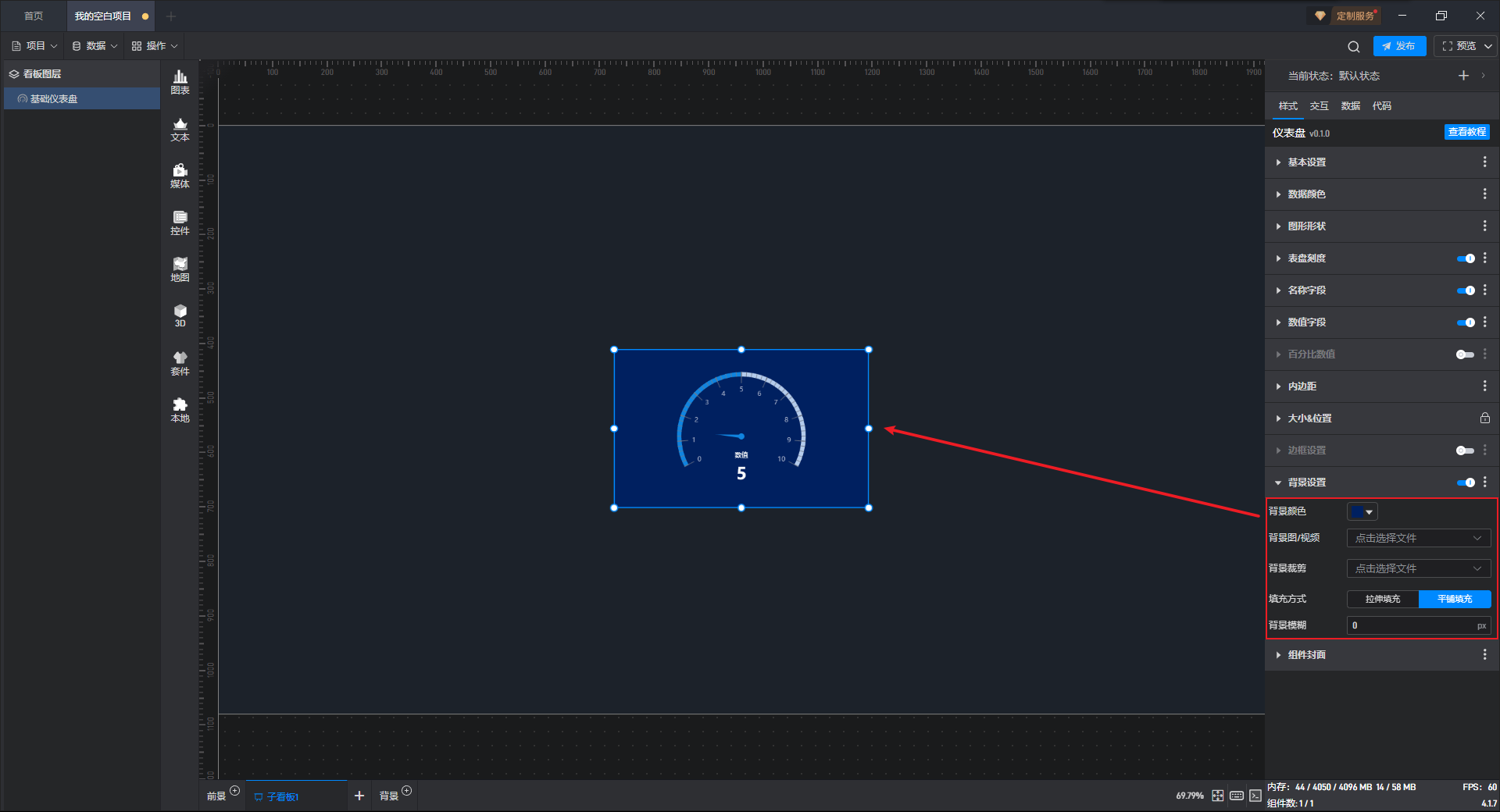
Task: Go to the 首页 home tab
Action: coord(34,16)
